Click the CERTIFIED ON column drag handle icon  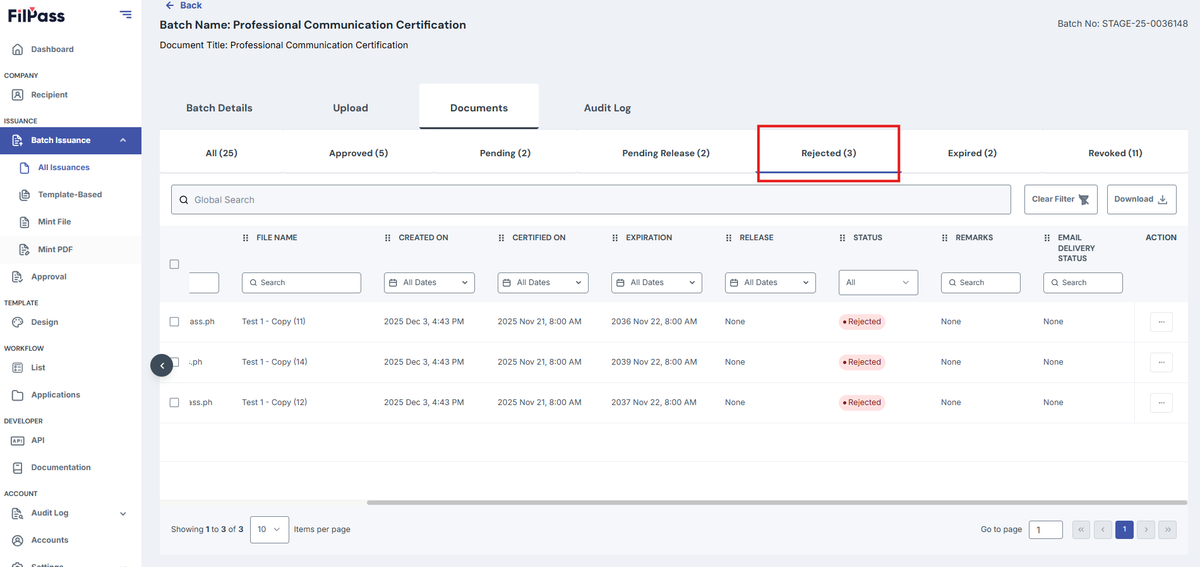point(502,238)
